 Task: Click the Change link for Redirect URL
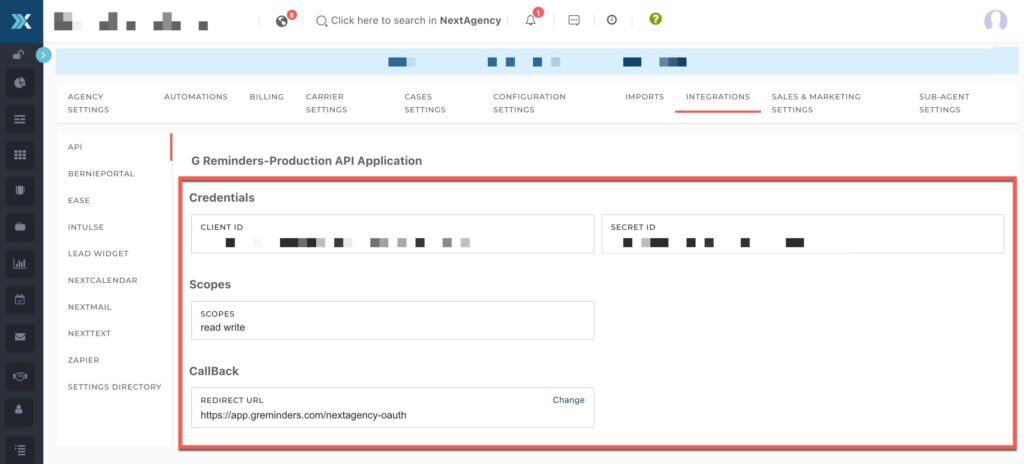pyautogui.click(x=568, y=400)
